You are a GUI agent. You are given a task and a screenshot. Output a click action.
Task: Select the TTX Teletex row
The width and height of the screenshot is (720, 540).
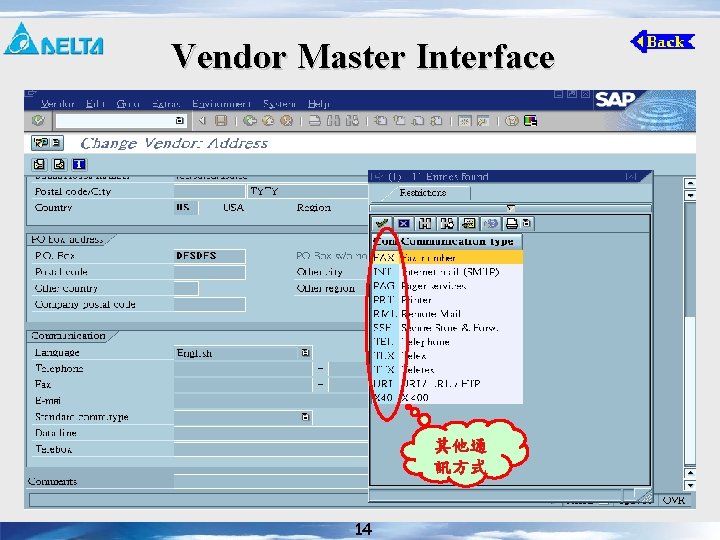[447, 370]
